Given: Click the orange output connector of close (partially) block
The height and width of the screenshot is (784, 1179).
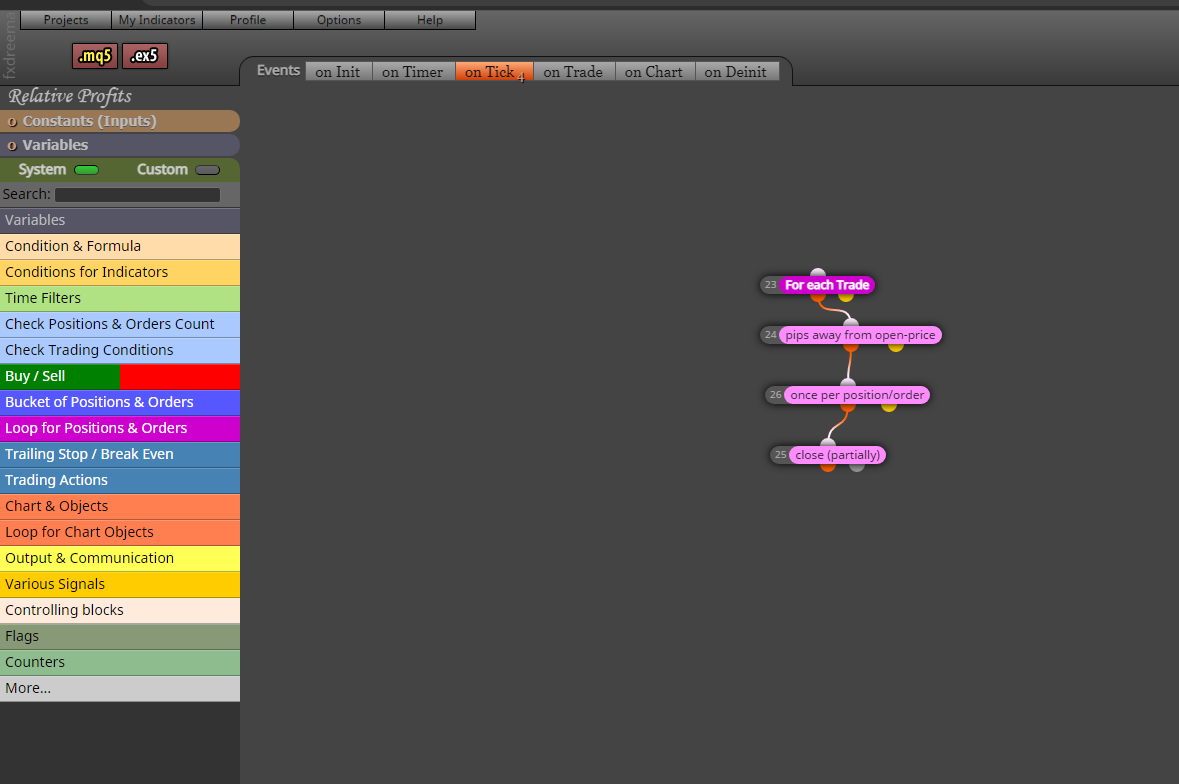Looking at the screenshot, I should tap(828, 468).
